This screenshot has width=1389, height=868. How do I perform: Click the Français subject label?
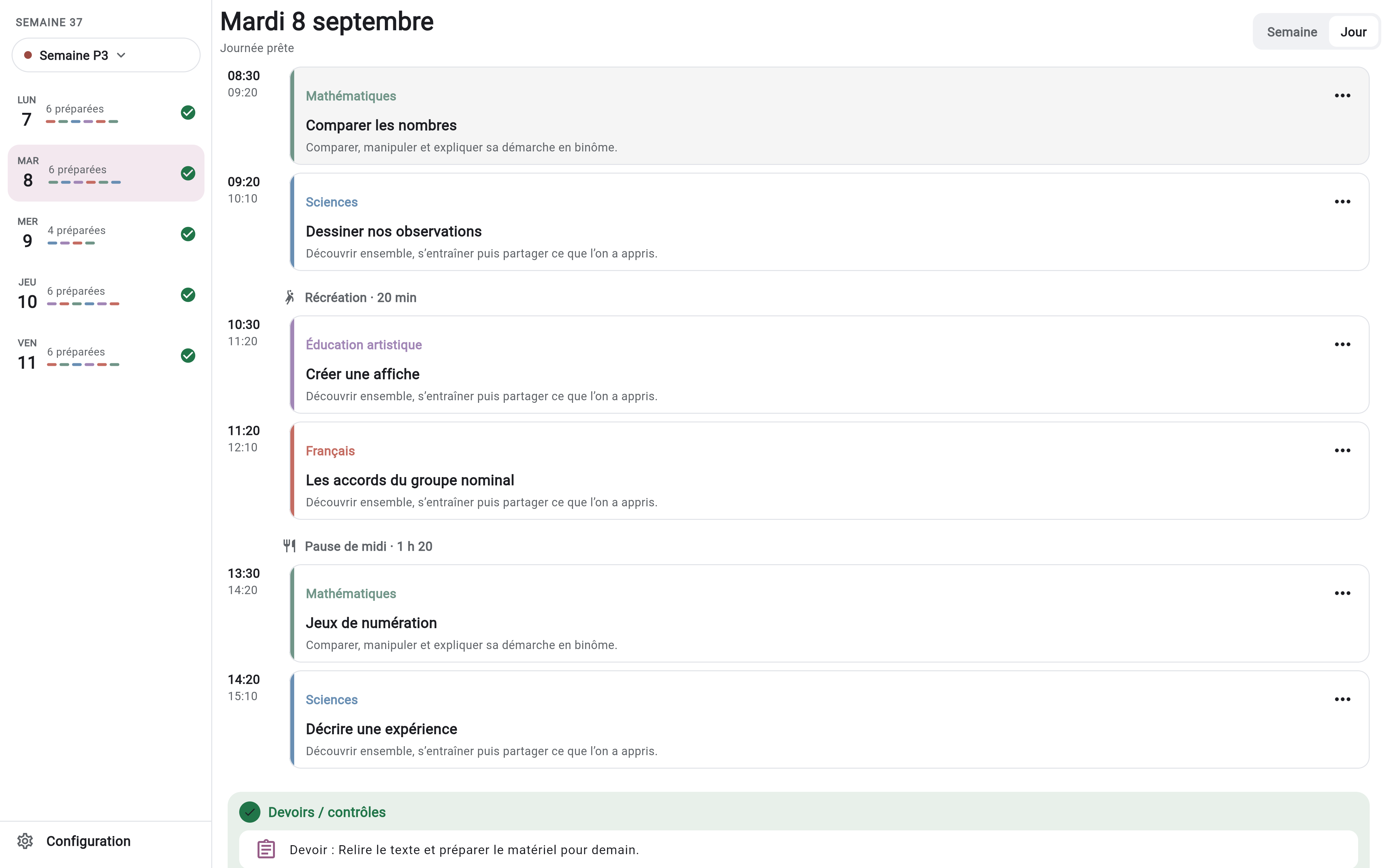tap(330, 451)
